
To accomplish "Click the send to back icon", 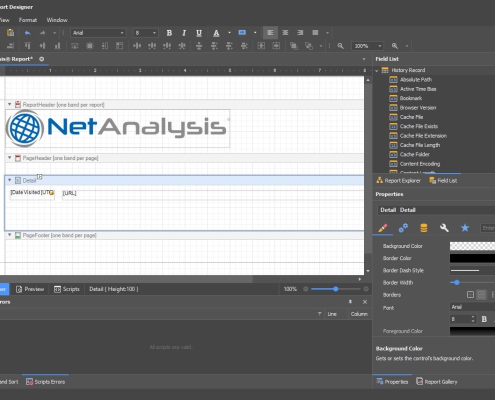I will point(309,46).
